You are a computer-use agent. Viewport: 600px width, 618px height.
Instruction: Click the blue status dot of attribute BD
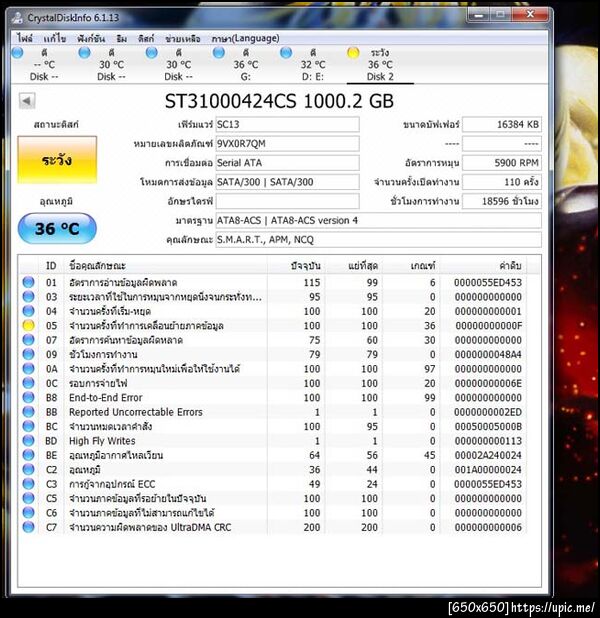point(28,440)
